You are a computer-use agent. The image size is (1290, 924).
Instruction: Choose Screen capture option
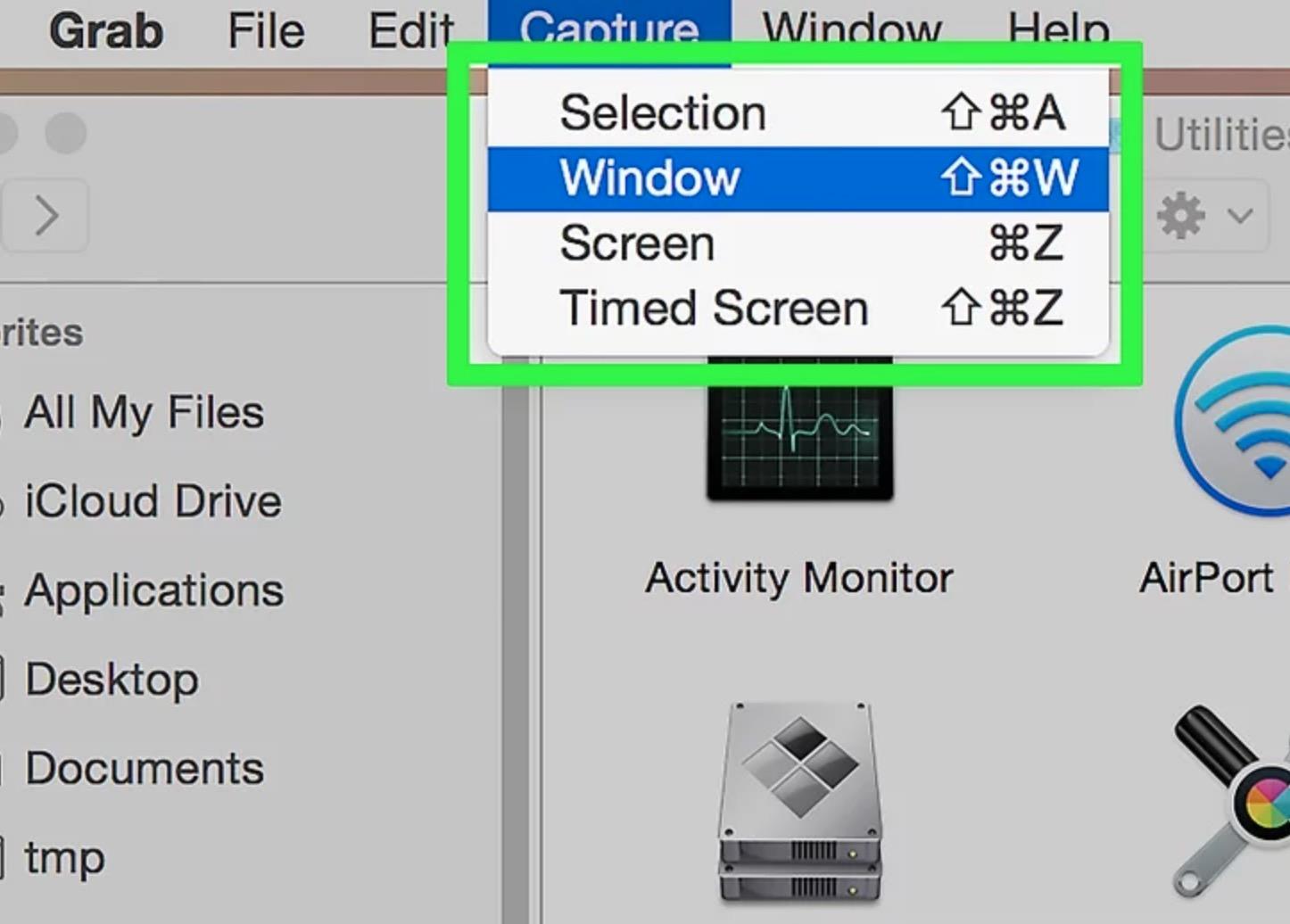coord(798,243)
